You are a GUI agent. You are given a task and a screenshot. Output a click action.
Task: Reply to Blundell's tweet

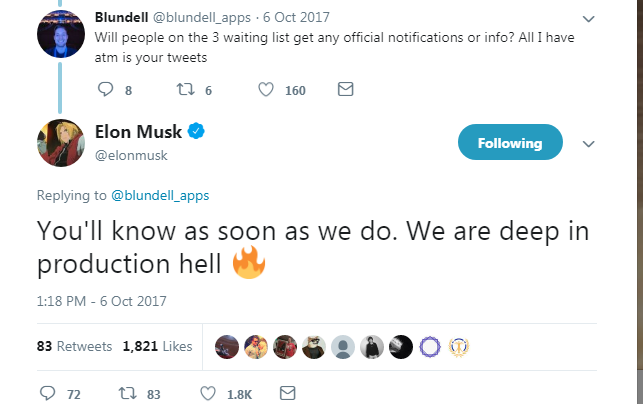[x=108, y=90]
